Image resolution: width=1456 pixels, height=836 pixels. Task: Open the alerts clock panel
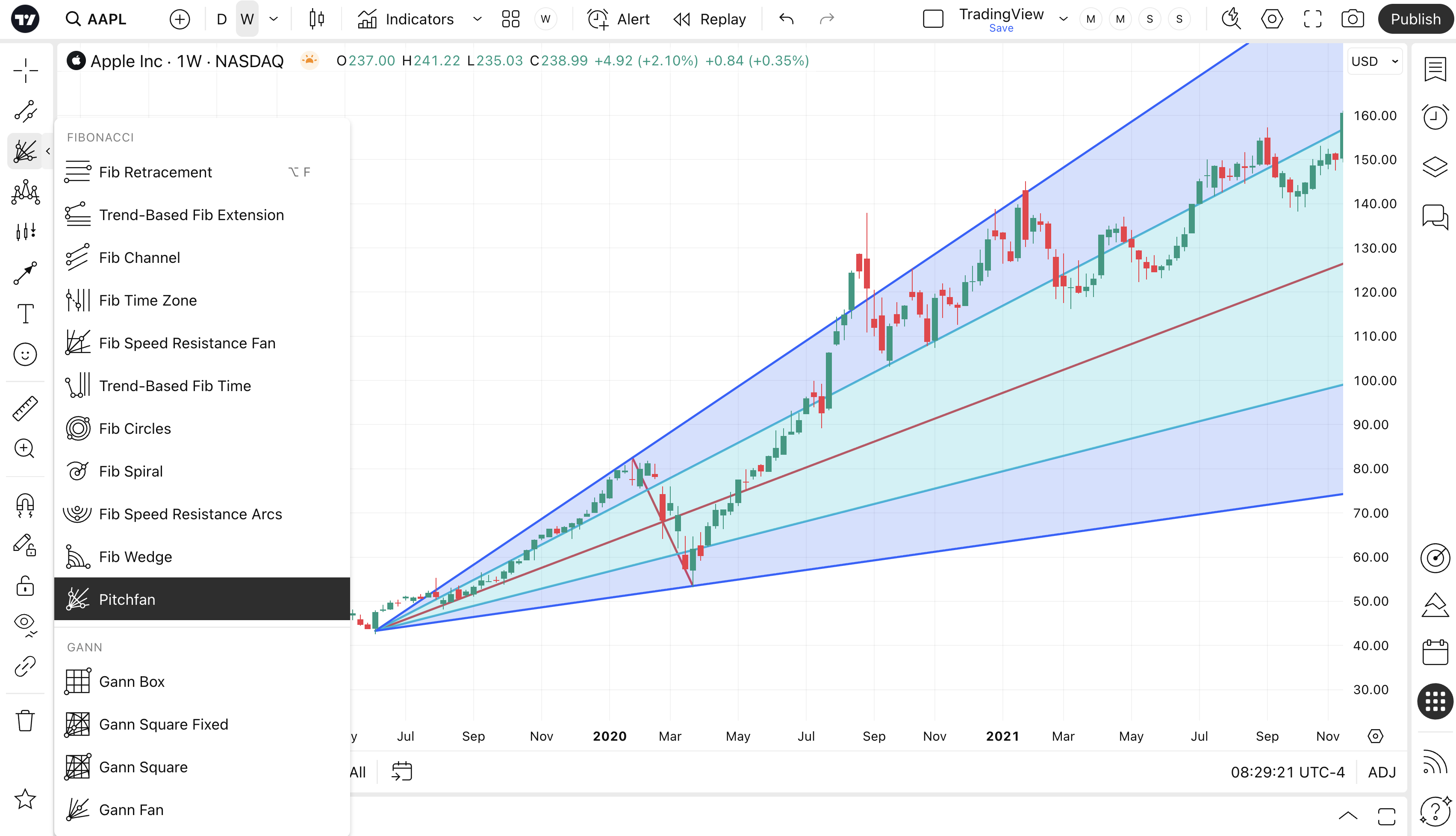(1435, 117)
